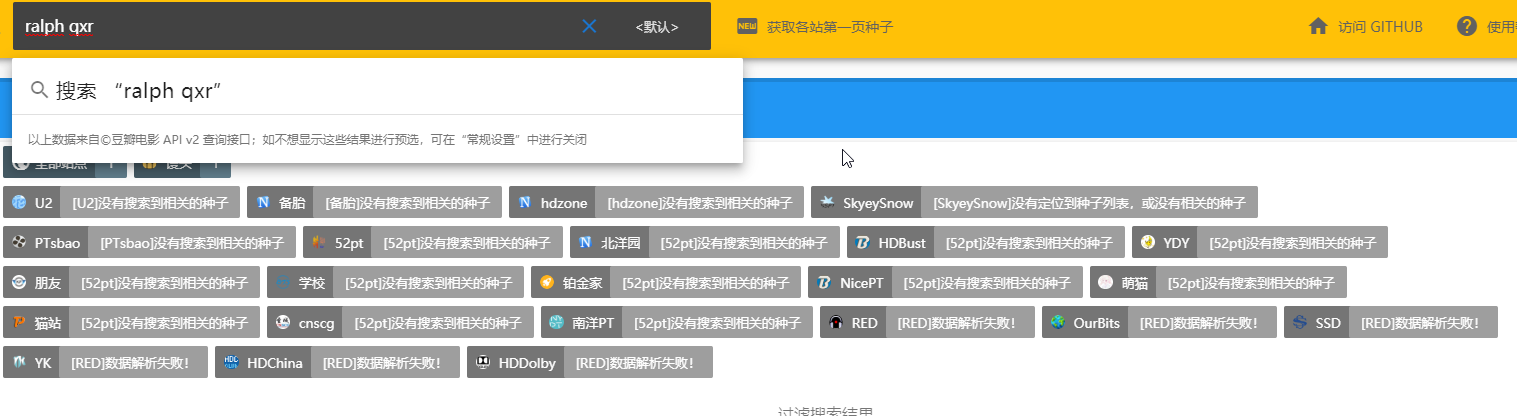Click the HDDolby site icon
The image size is (1517, 416).
pos(483,363)
